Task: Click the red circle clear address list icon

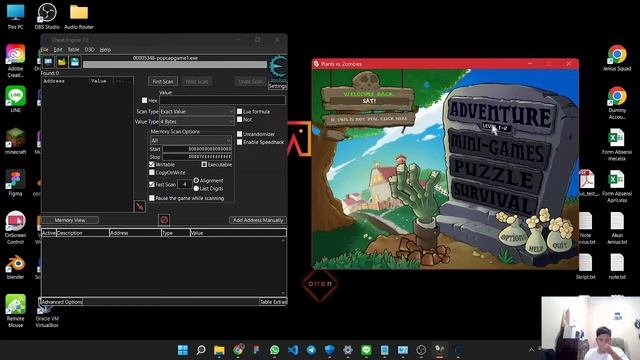Action: [164, 220]
